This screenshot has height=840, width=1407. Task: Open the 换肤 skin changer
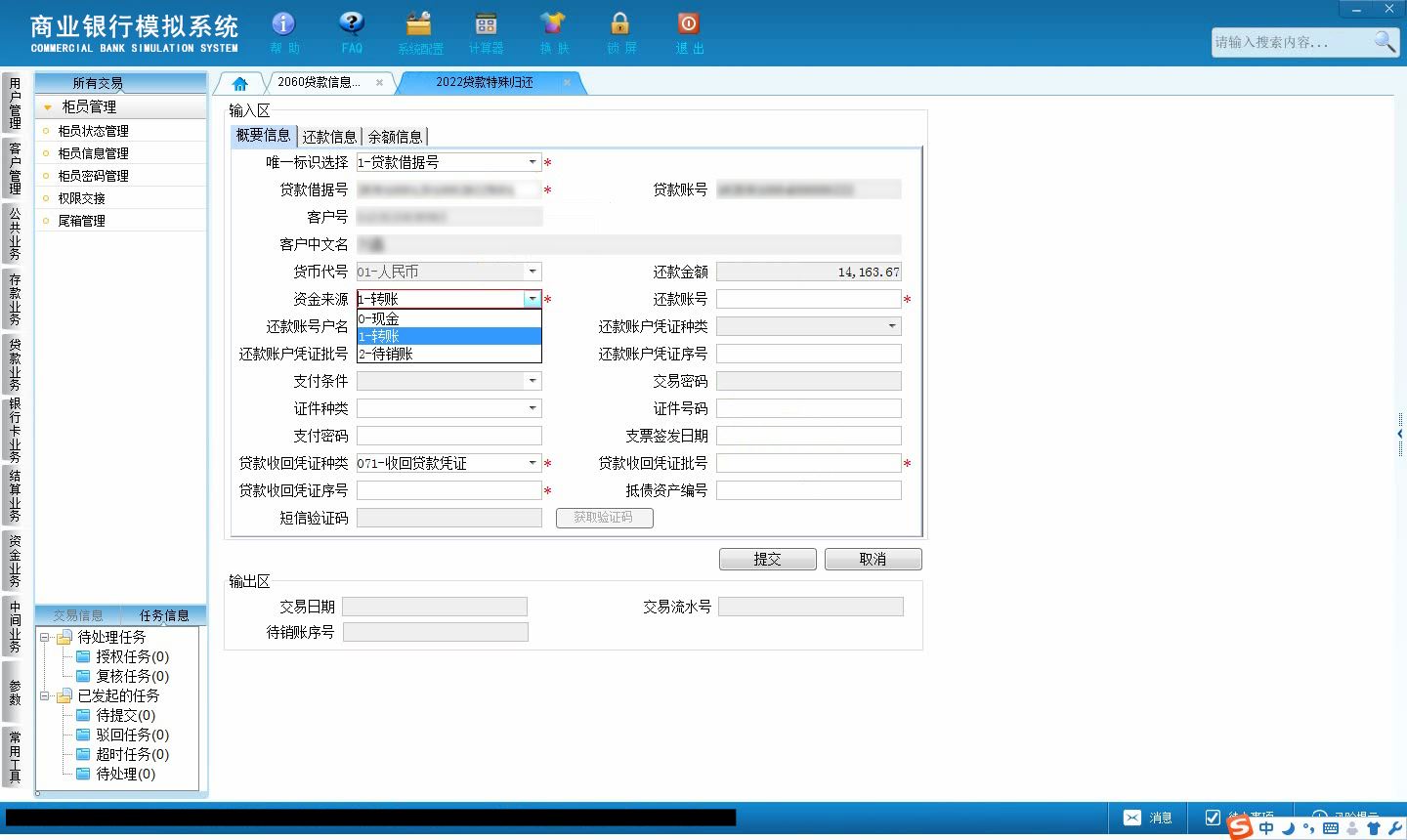(553, 23)
